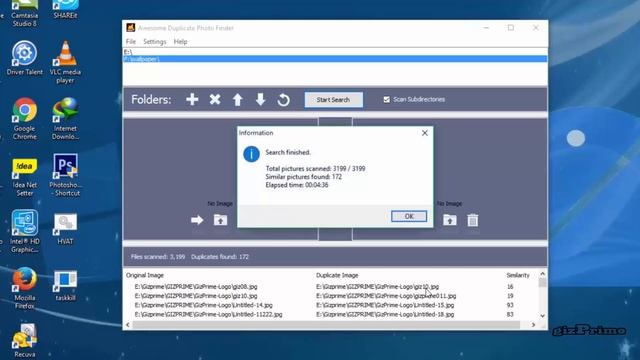Open the Settings menu
The width and height of the screenshot is (640, 360).
(154, 42)
